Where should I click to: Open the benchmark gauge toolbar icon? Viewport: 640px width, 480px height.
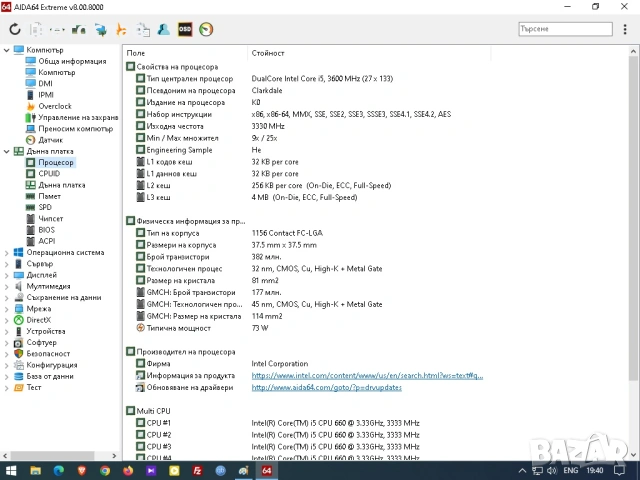206,29
